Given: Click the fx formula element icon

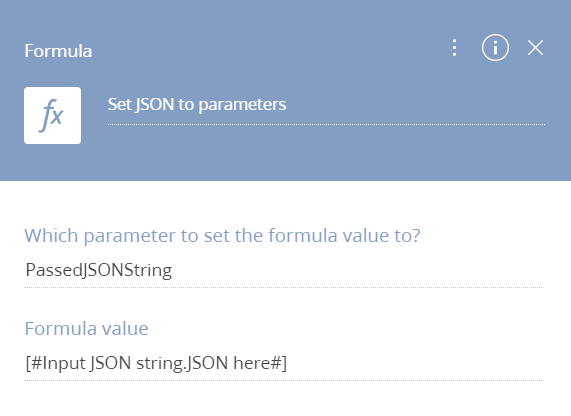Looking at the screenshot, I should [x=52, y=115].
